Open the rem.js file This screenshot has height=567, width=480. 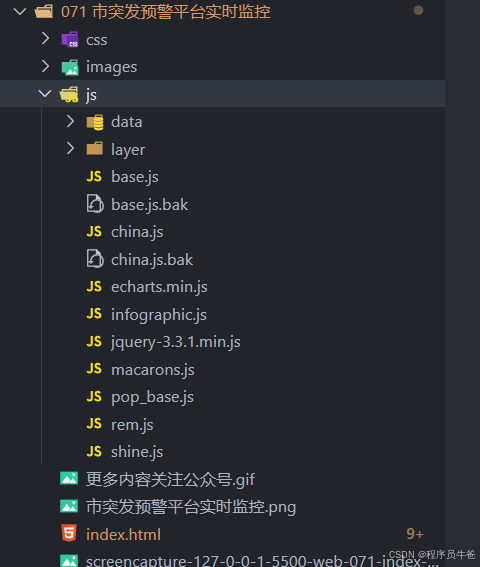132,425
